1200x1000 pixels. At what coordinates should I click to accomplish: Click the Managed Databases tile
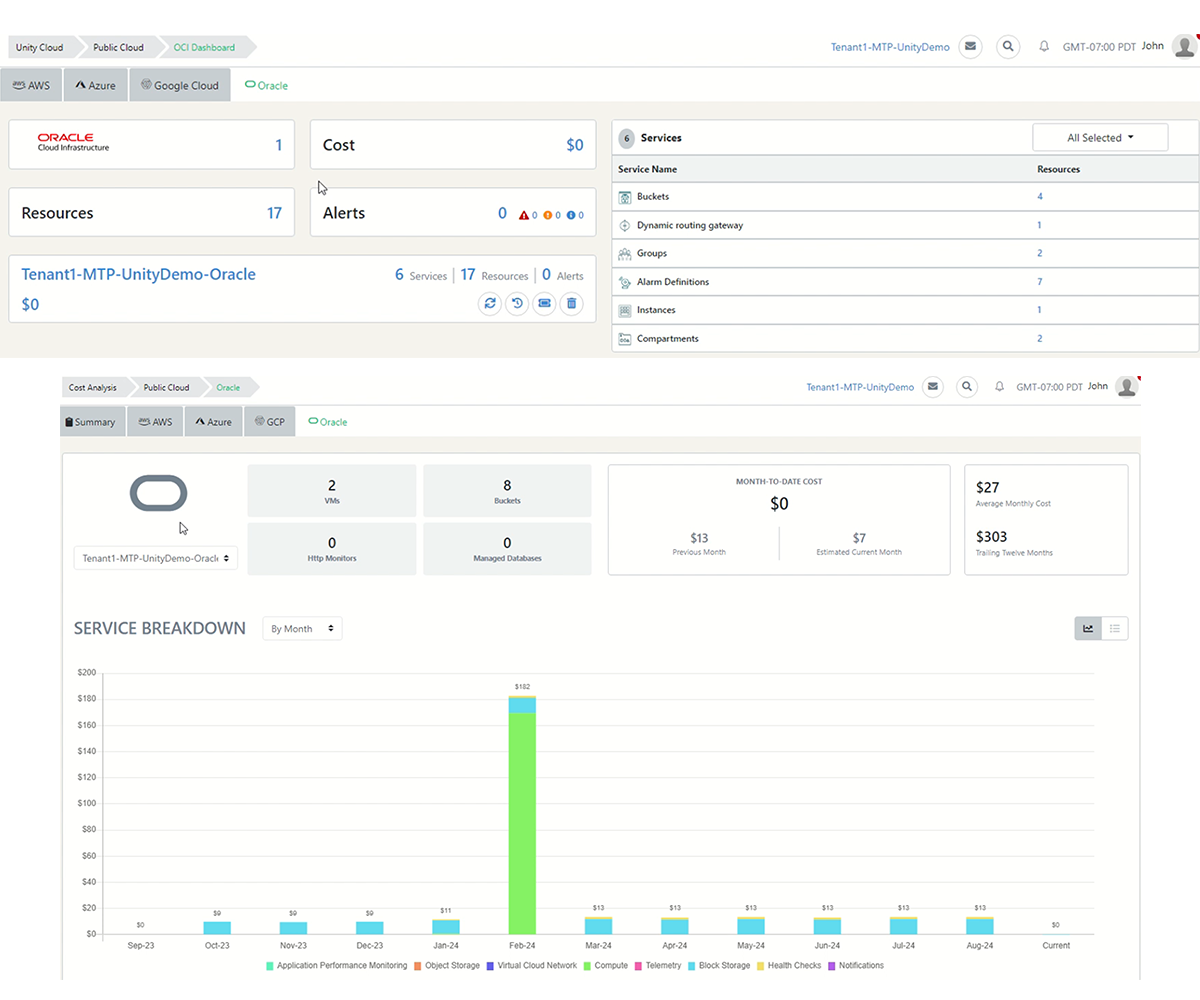pos(507,549)
